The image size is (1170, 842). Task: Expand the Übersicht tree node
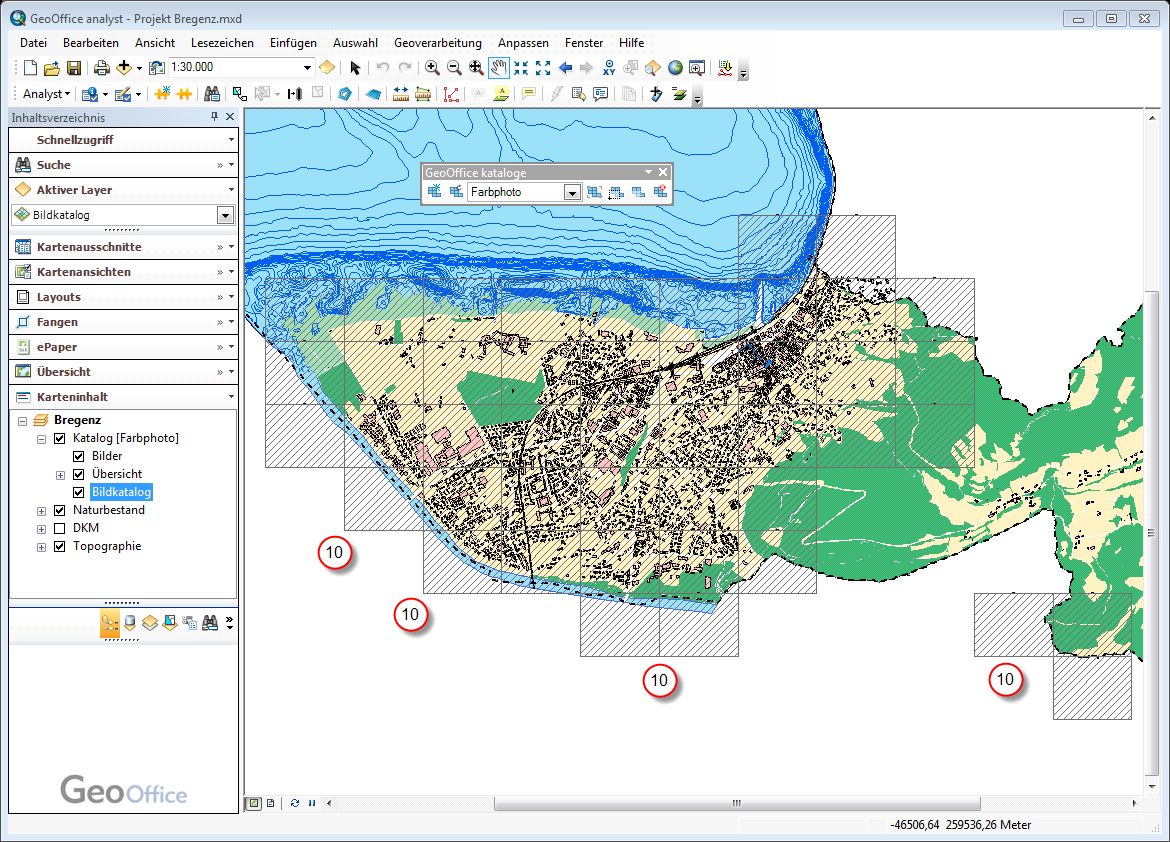[60, 474]
